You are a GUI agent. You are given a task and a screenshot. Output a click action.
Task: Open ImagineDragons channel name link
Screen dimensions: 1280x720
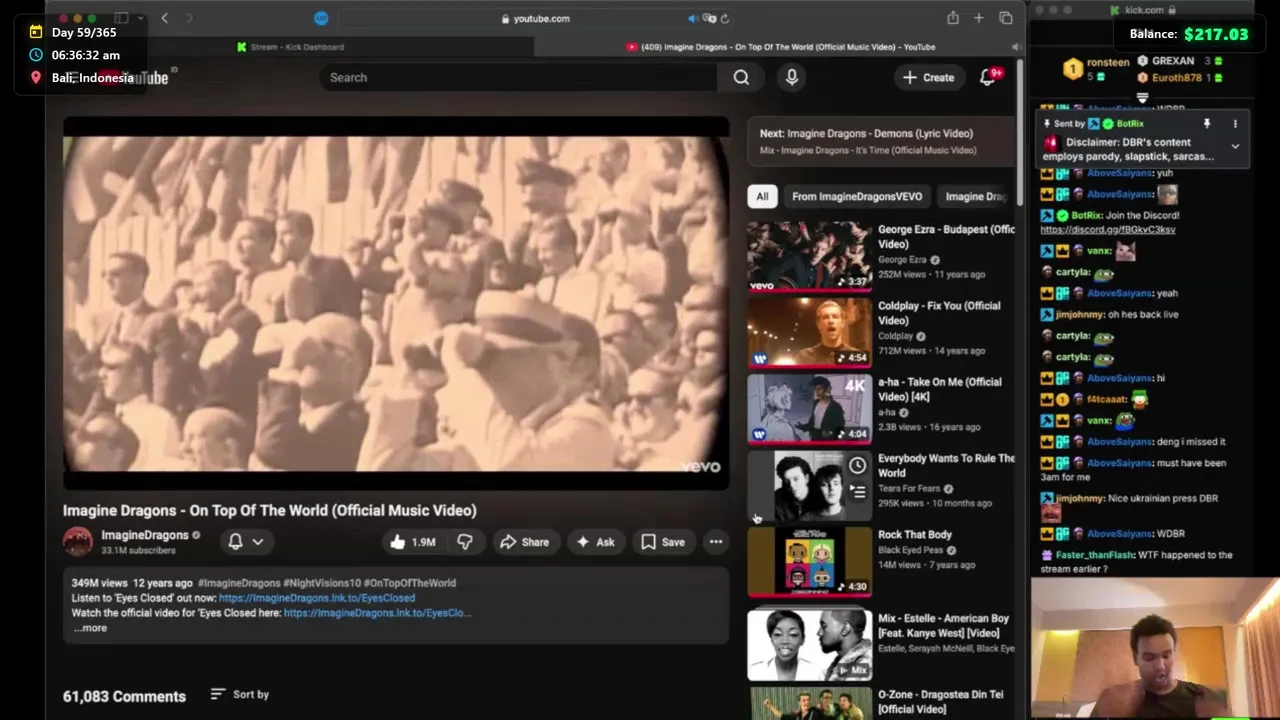(144, 535)
